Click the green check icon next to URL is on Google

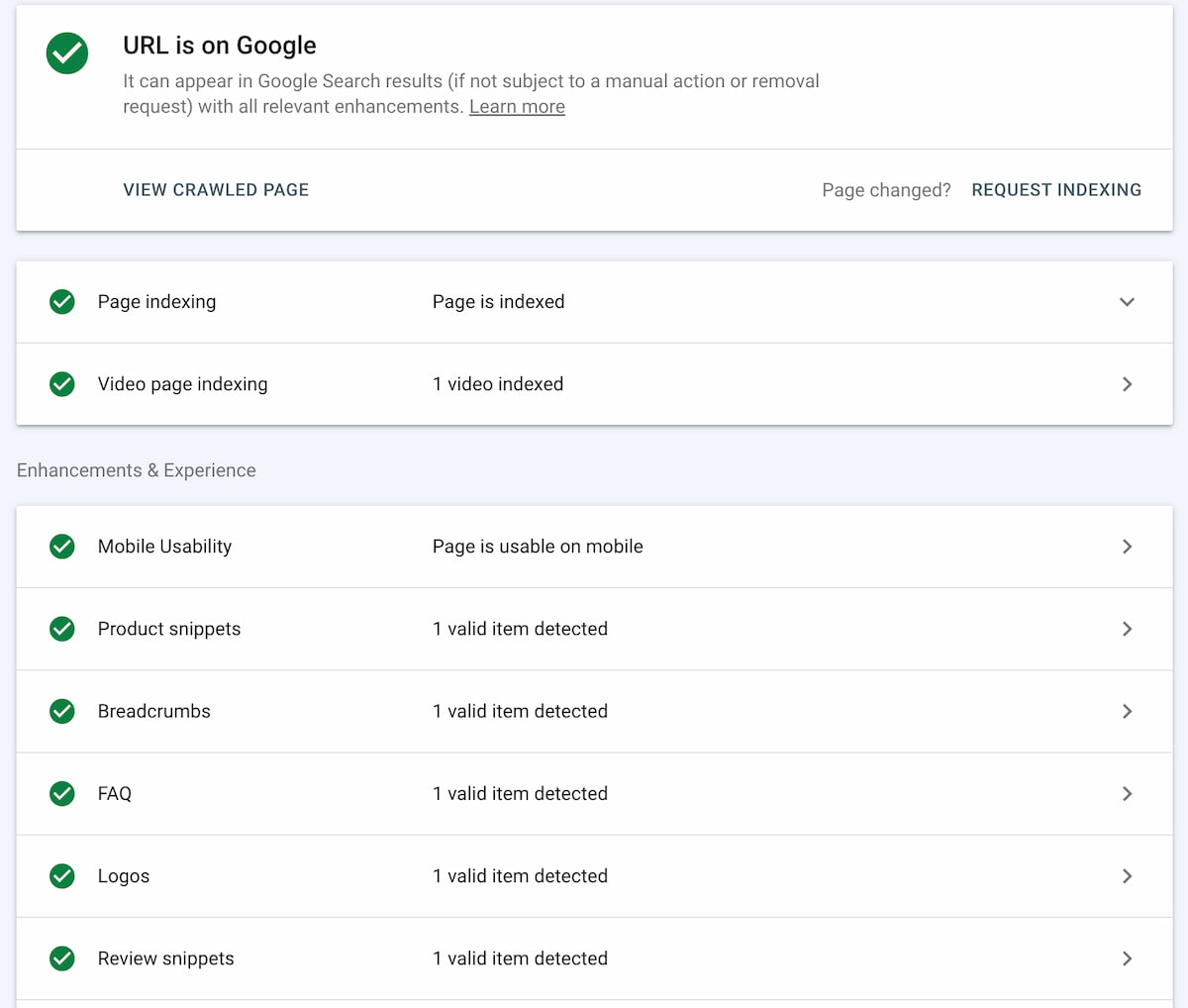(x=66, y=53)
